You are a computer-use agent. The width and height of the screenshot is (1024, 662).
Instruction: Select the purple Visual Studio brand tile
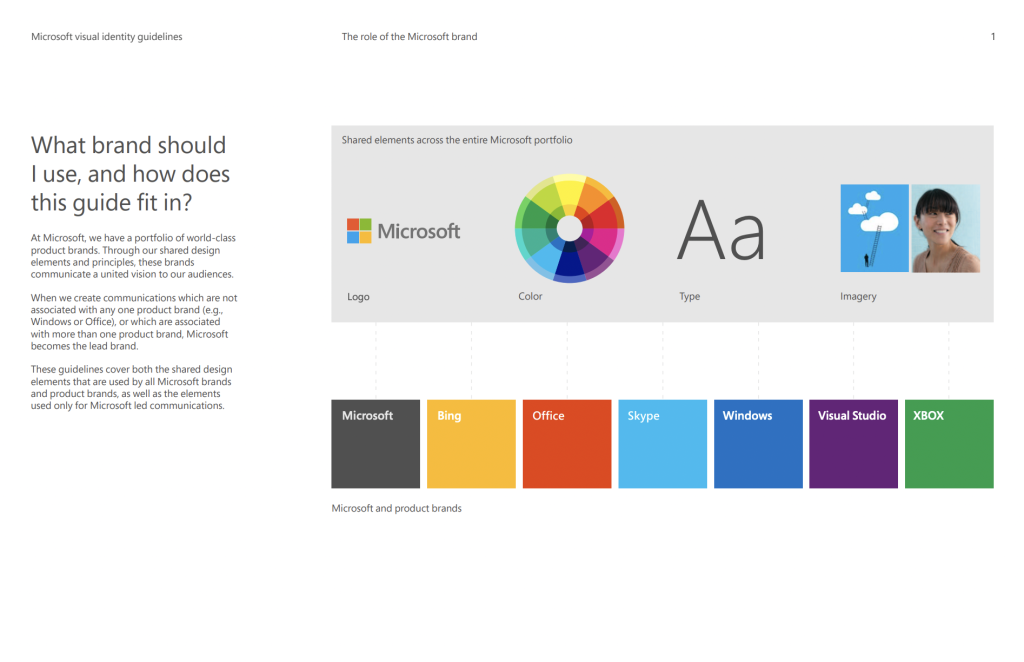click(x=854, y=444)
